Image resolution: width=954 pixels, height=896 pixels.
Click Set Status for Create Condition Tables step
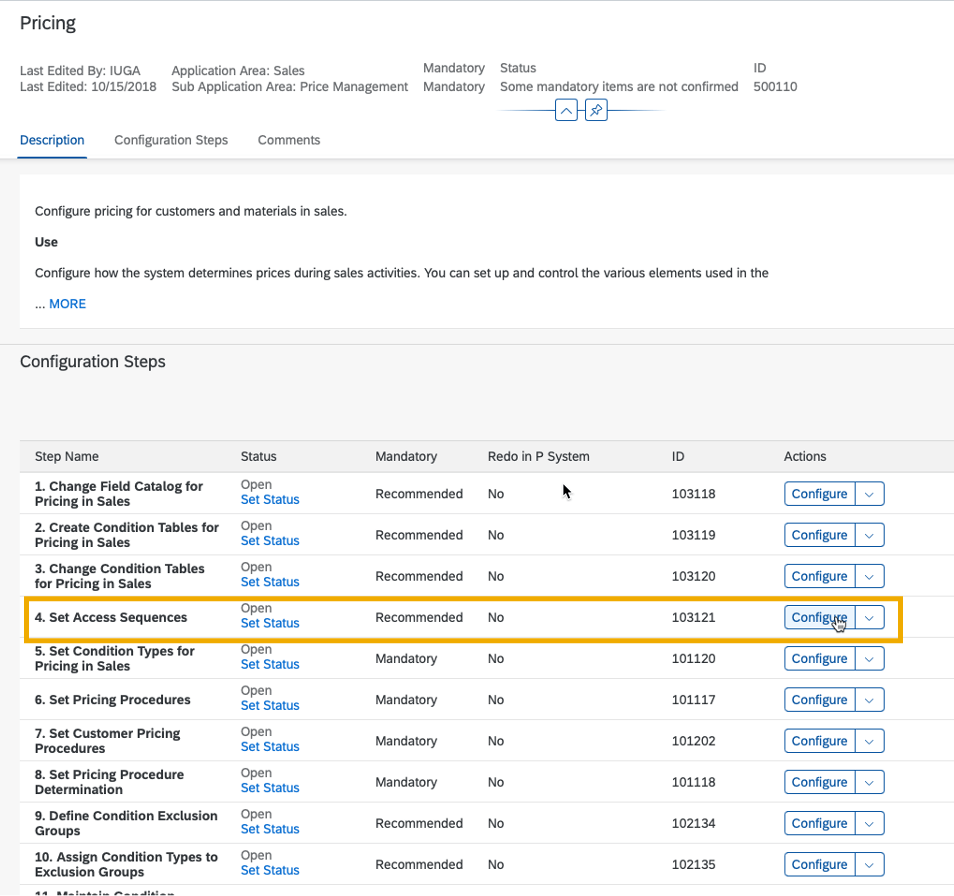coord(270,541)
